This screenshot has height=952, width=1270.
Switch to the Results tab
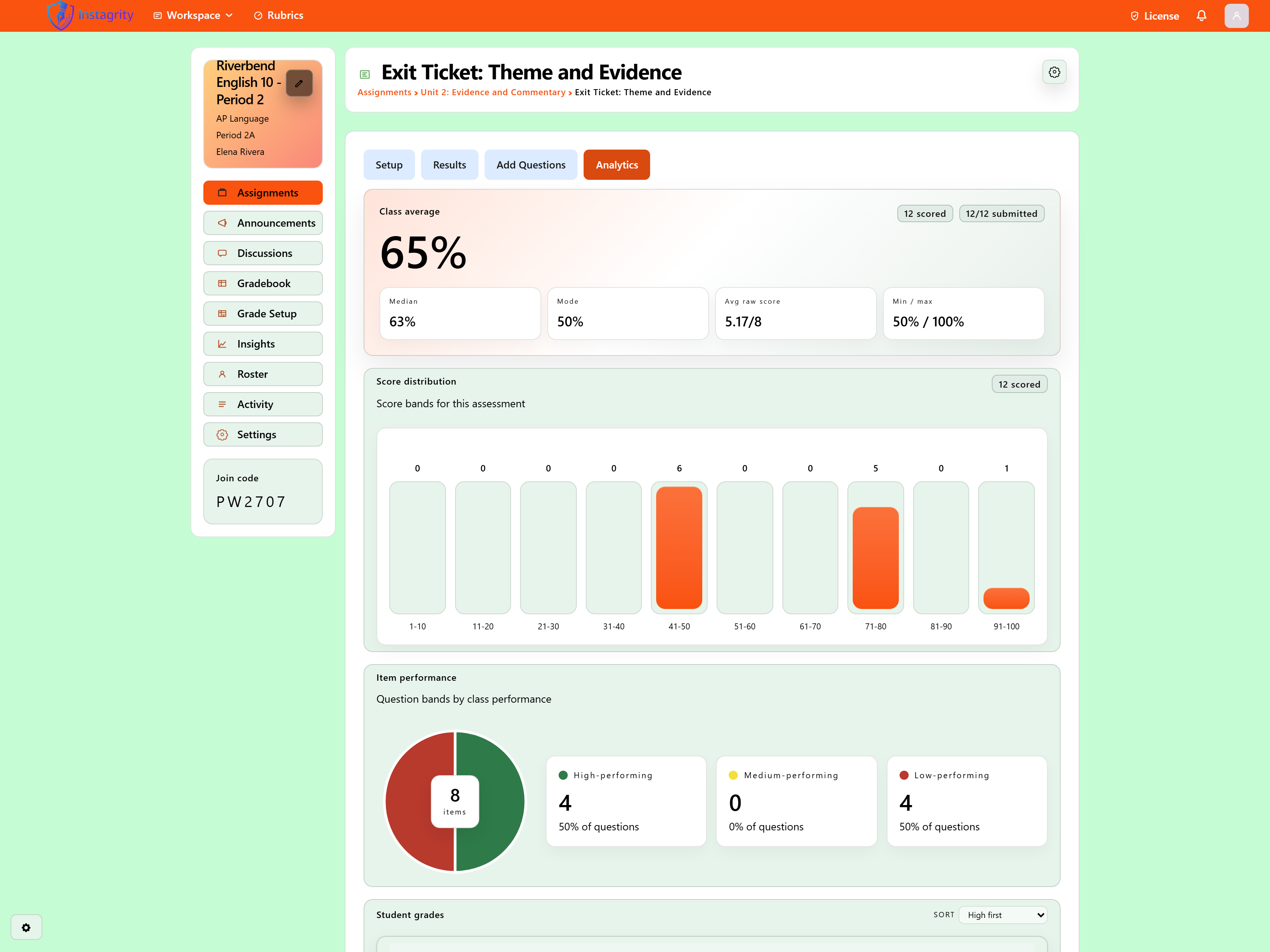coord(449,165)
